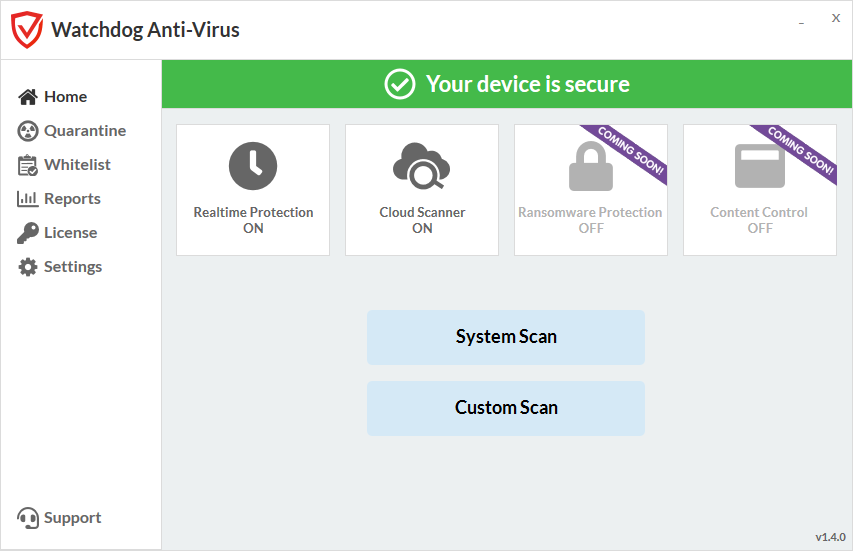Click the Whitelist clipboard icon
The image size is (853, 551).
[x=28, y=165]
